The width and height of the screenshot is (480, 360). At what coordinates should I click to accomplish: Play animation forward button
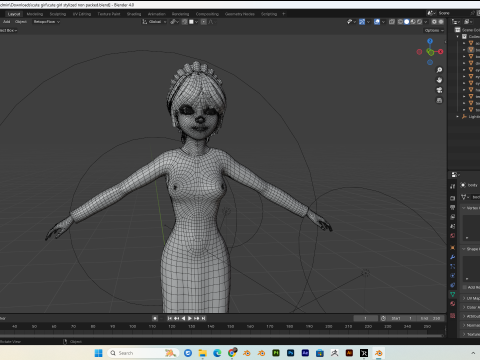tap(190, 318)
